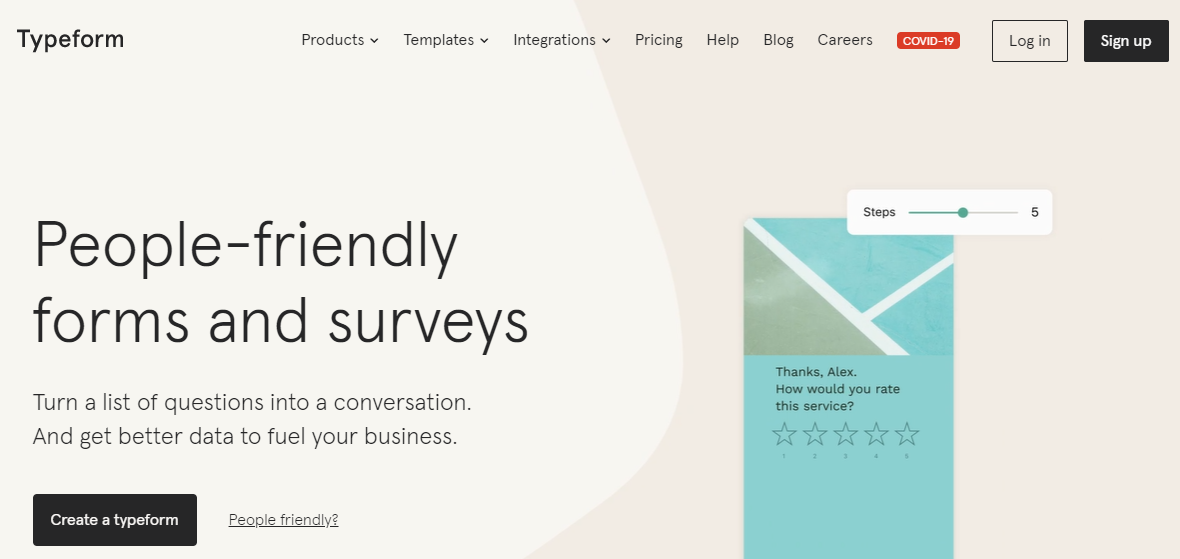This screenshot has width=1180, height=559.
Task: Select the first rating star
Action: coord(784,433)
